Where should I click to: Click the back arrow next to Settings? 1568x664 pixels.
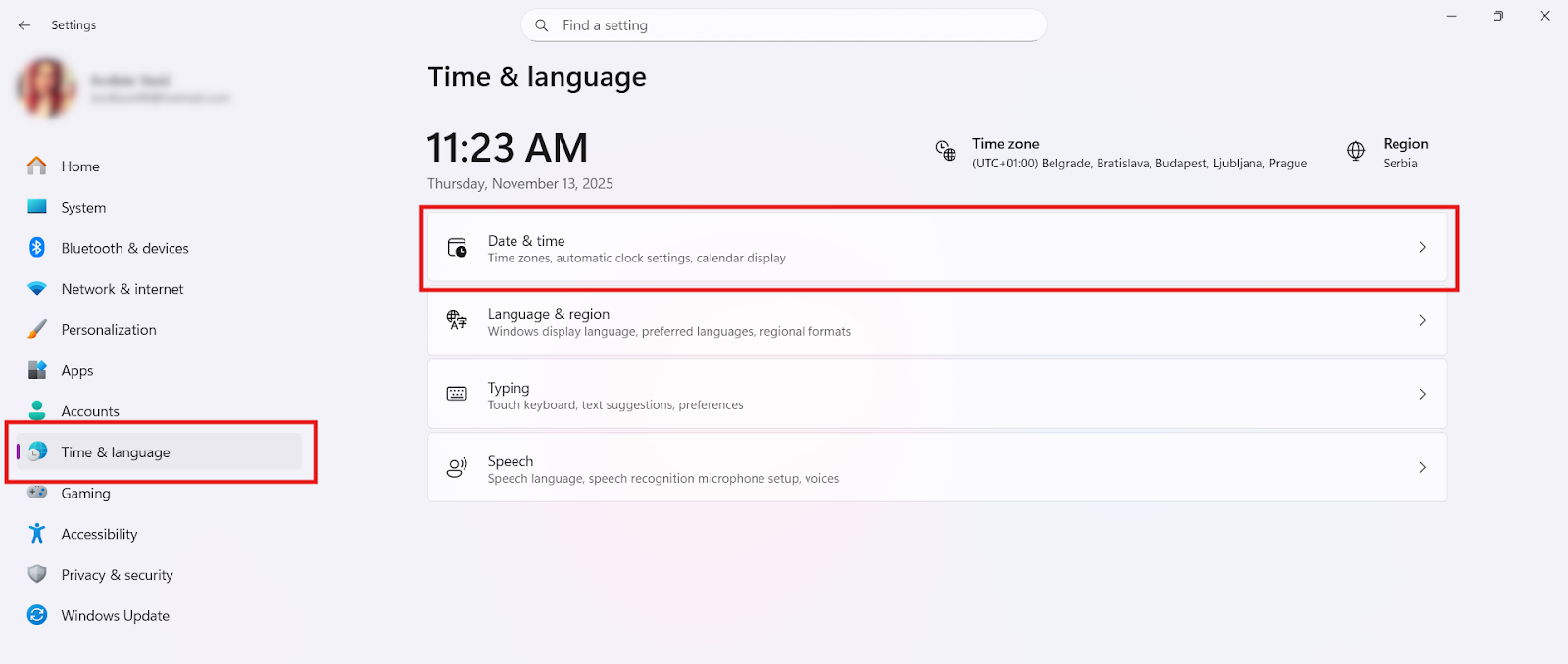(24, 25)
